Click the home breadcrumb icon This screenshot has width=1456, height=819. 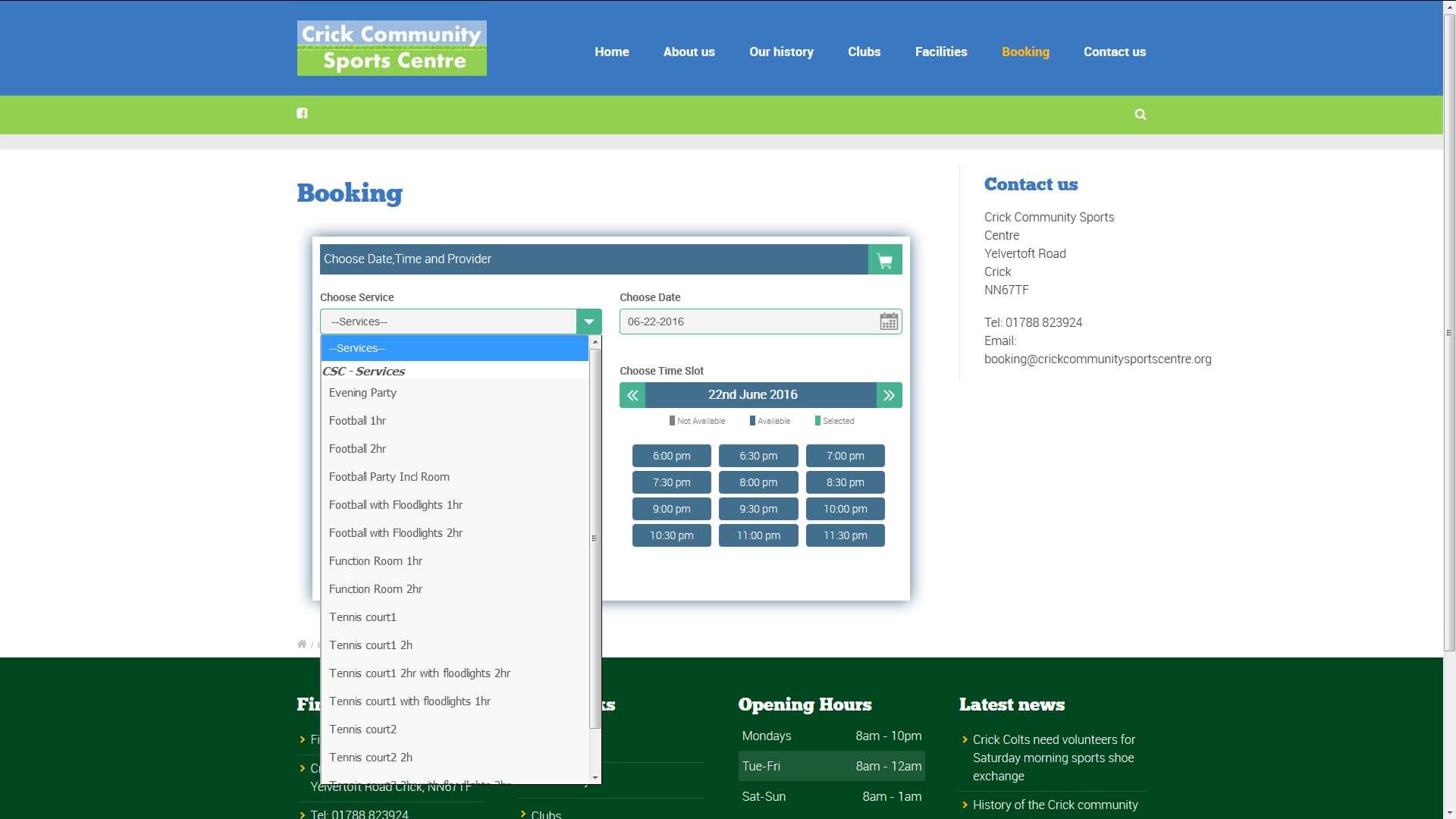point(302,644)
